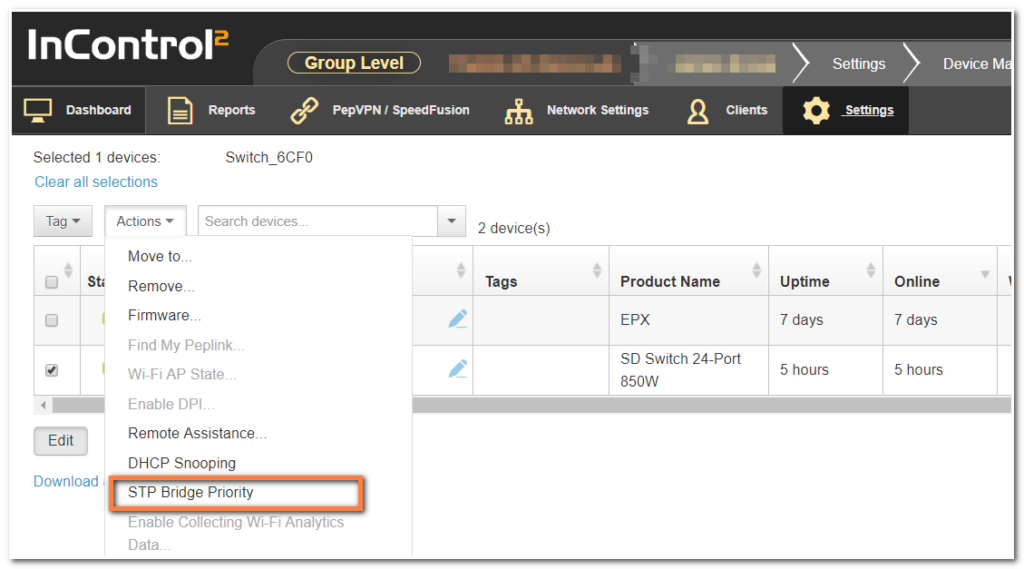Click sort arrows beside select-all checkbox
This screenshot has height=569, width=1024.
(68, 270)
